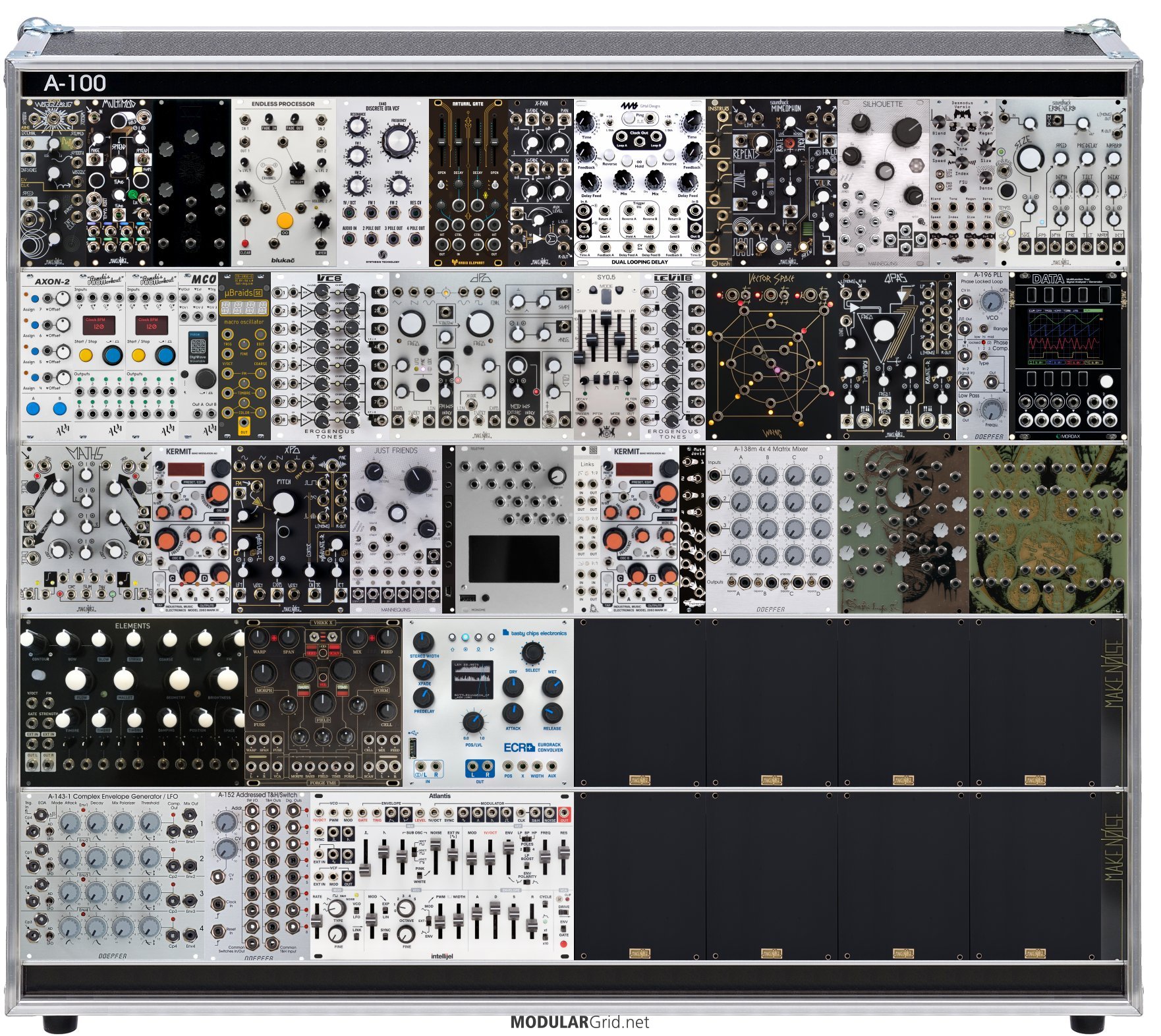Push the red button at Atlantis' bottom corner
This screenshot has height=1036, width=1161.
pyautogui.click(x=563, y=944)
